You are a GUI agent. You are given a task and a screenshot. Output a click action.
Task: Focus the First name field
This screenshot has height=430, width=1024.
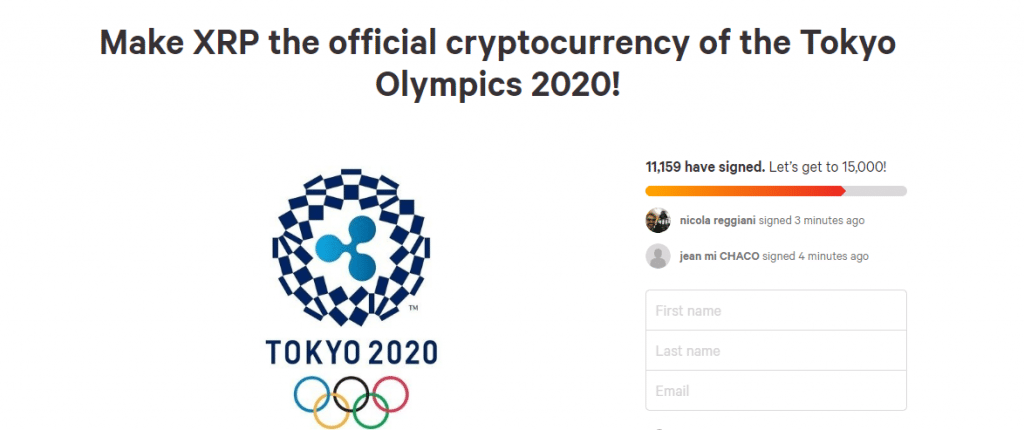click(x=776, y=311)
